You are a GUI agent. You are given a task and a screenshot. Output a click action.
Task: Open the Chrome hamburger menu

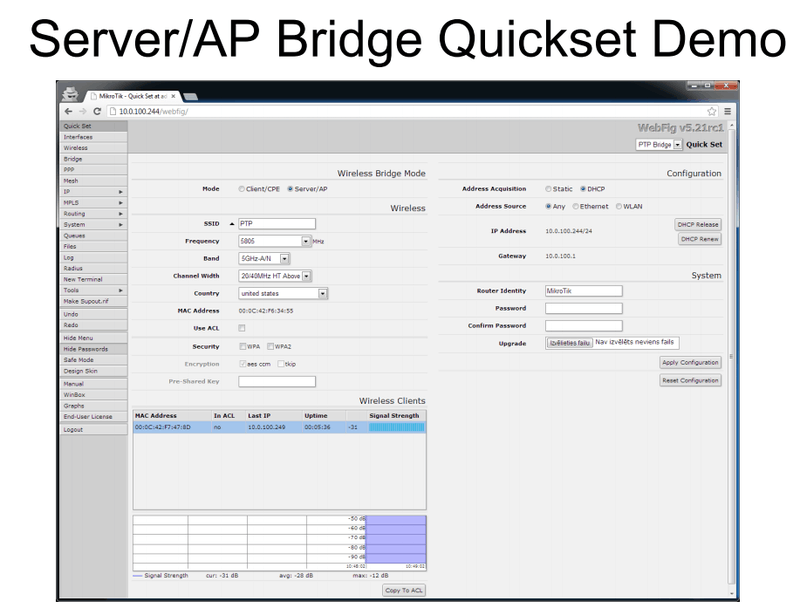(x=728, y=111)
